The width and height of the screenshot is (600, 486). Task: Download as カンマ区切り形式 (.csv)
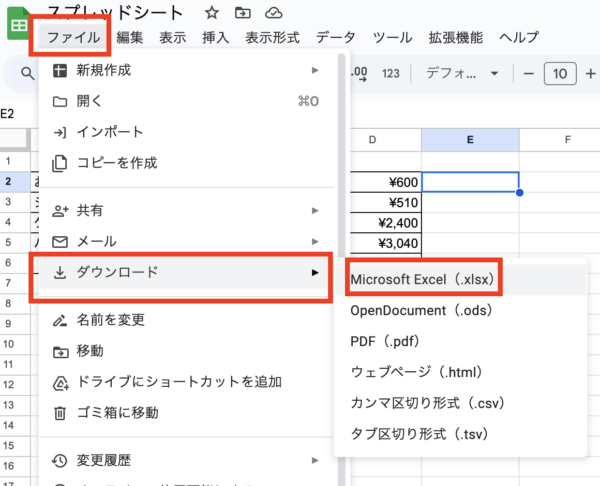coord(460,403)
